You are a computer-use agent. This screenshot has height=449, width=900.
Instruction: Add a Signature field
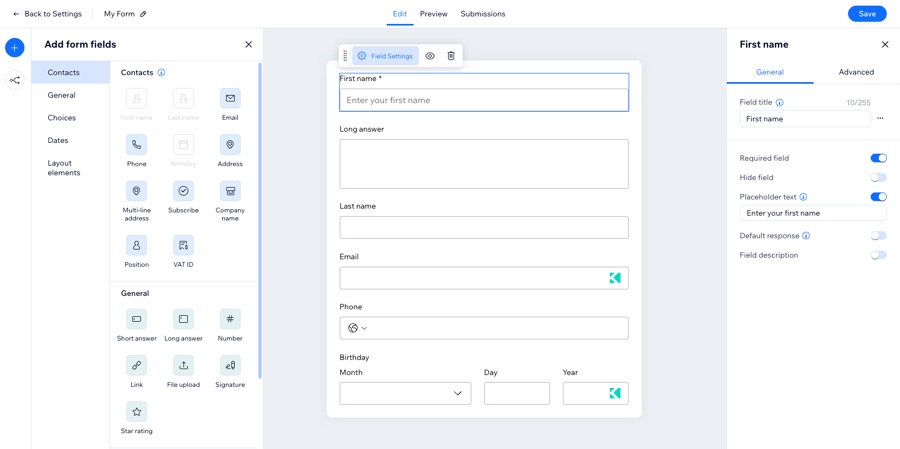point(230,365)
